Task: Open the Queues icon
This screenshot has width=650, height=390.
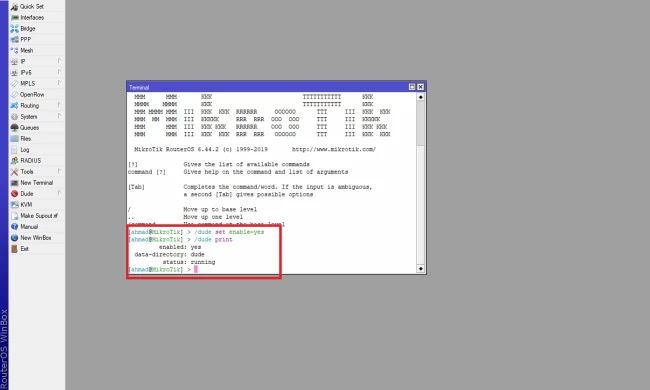Action: pos(15,128)
